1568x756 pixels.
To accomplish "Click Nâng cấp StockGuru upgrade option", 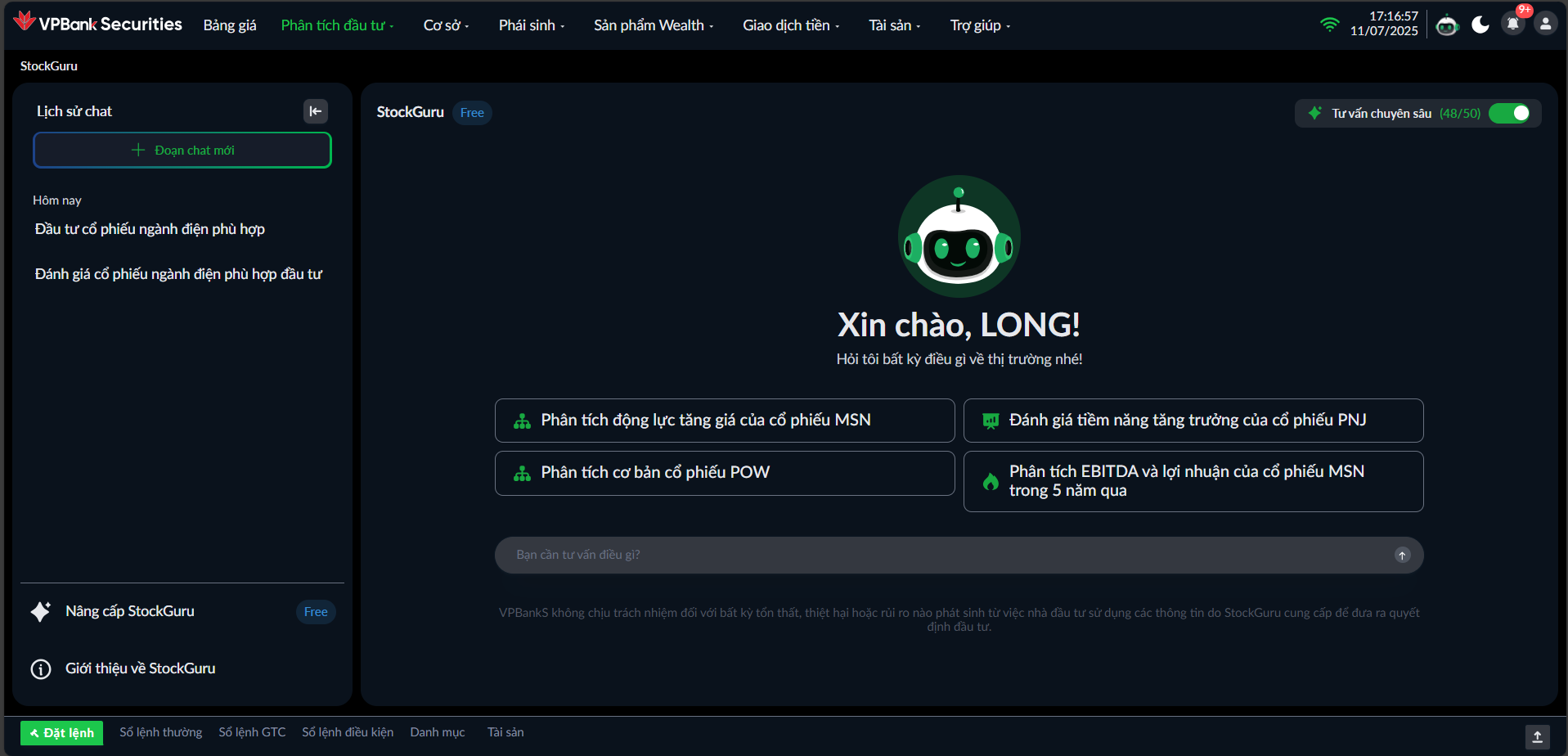I will pos(130,611).
